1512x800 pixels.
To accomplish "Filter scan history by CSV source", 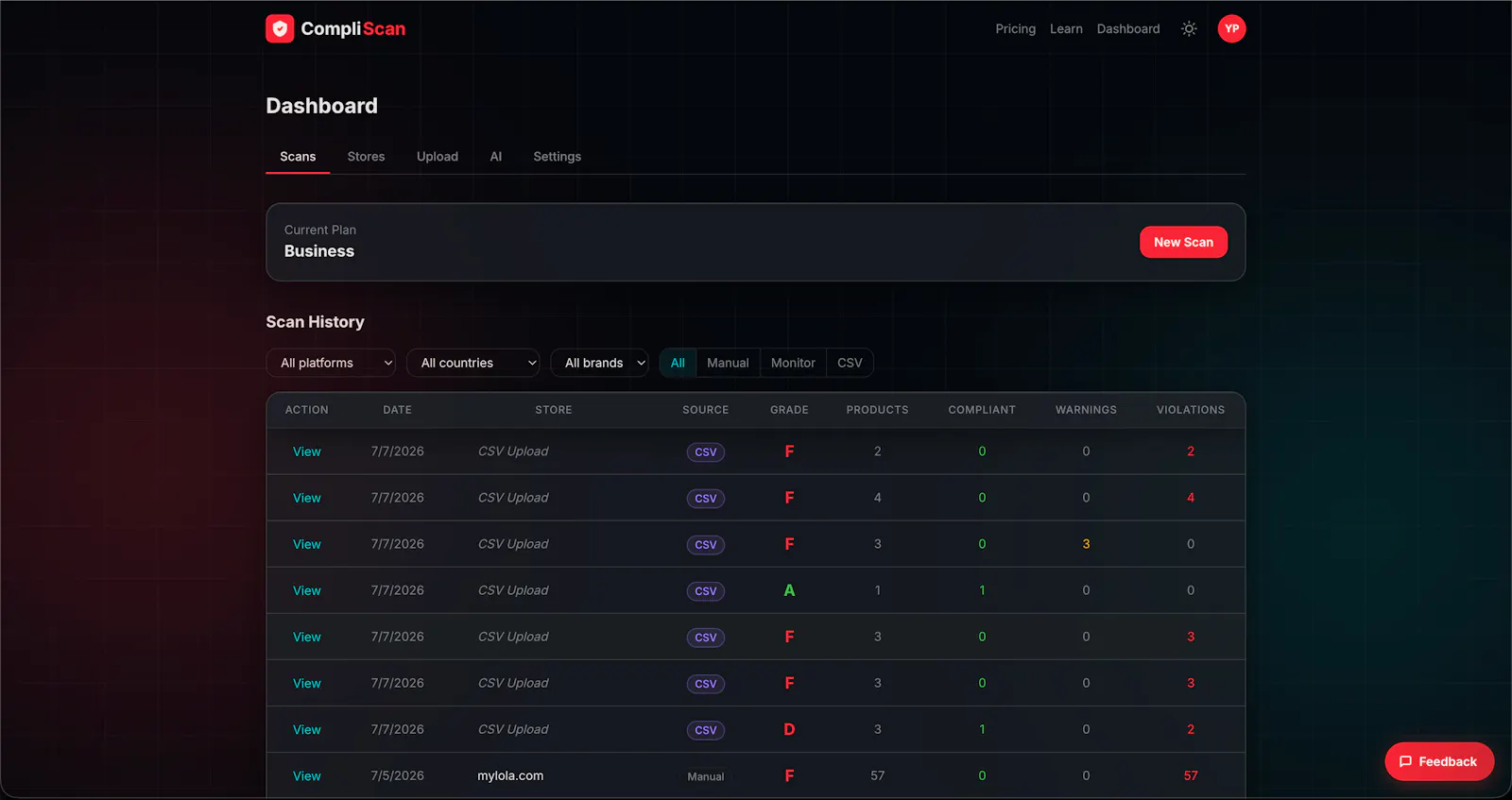I will click(850, 363).
